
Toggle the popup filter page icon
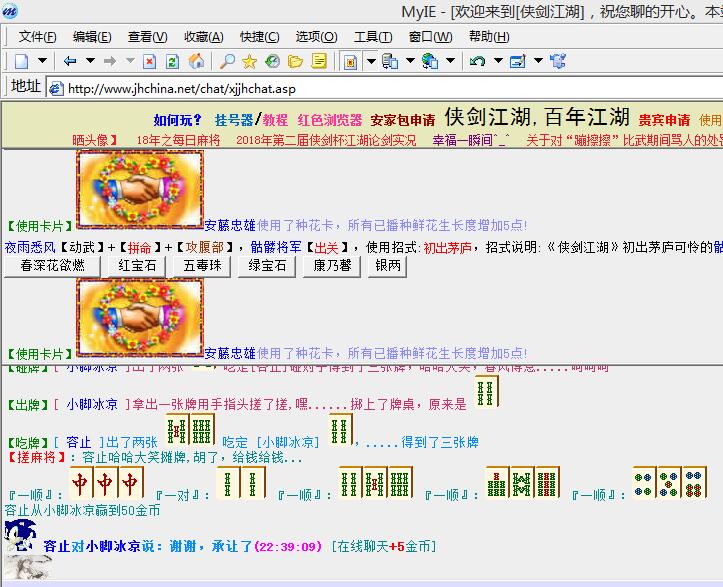point(350,61)
